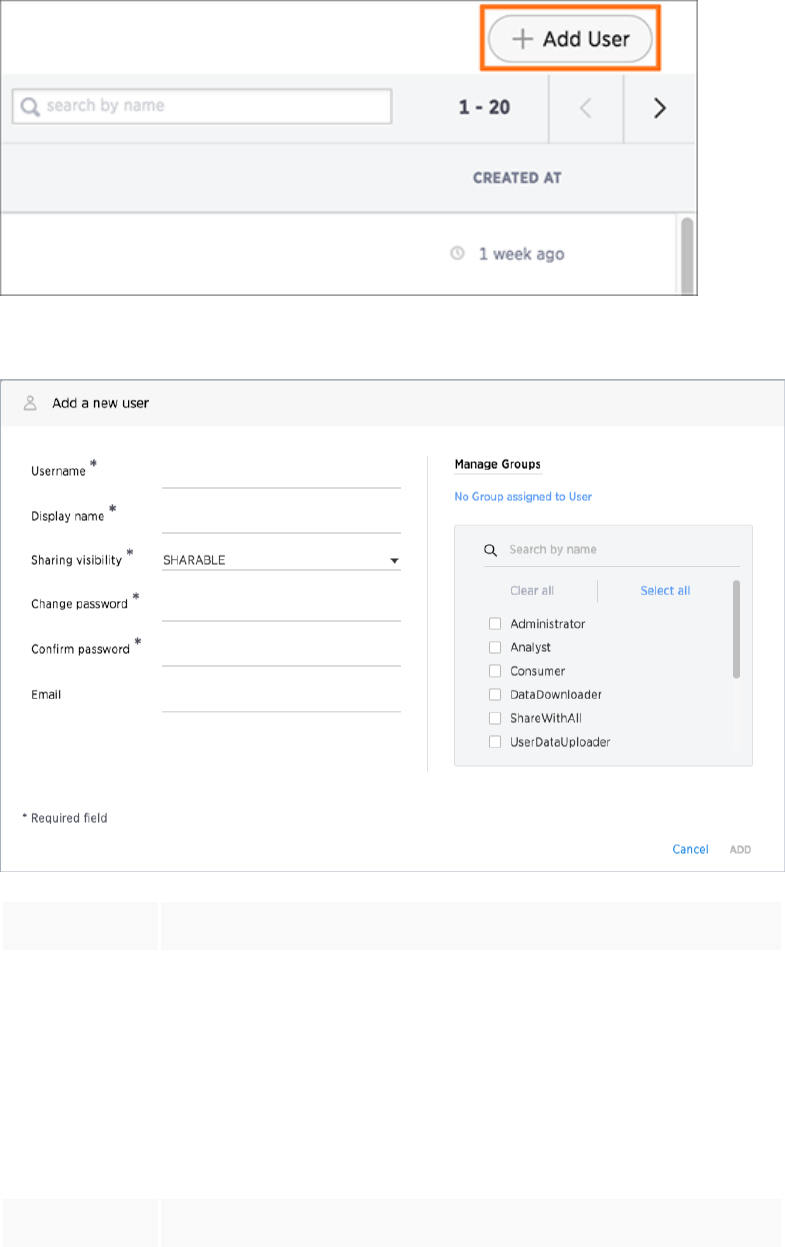Click the CREATED AT column header

(x=517, y=178)
